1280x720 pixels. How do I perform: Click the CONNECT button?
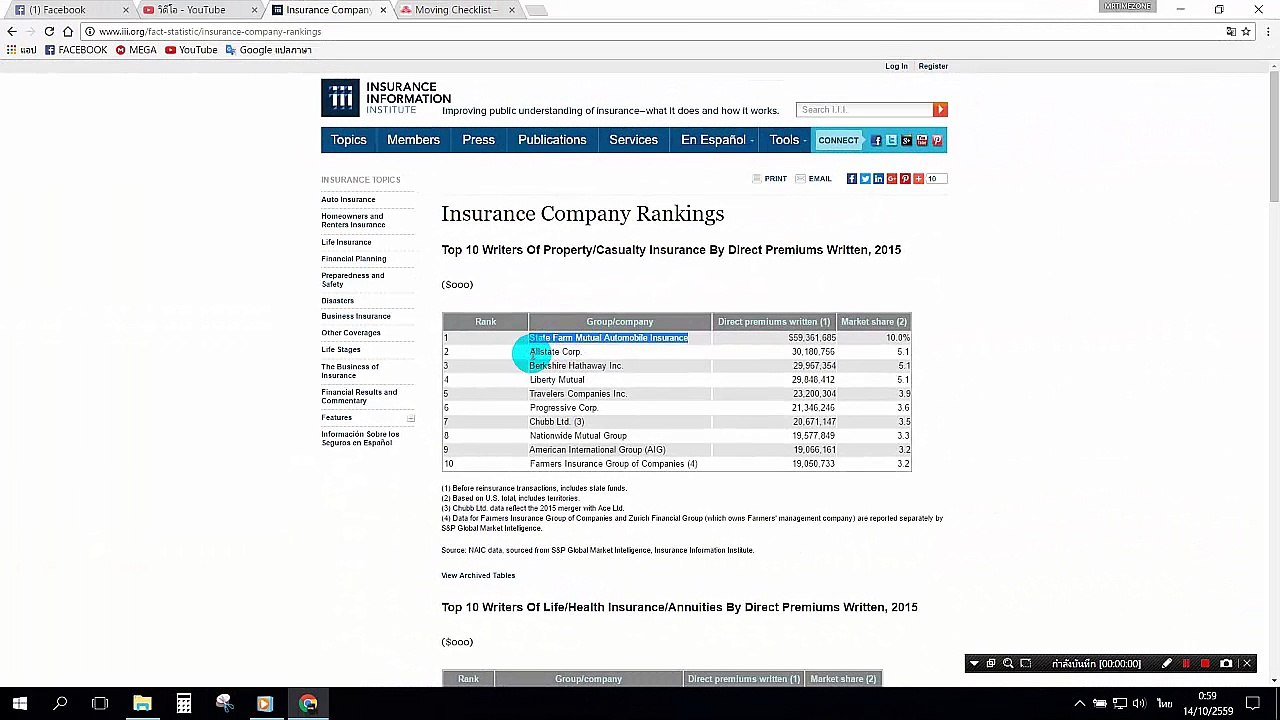pyautogui.click(x=838, y=141)
